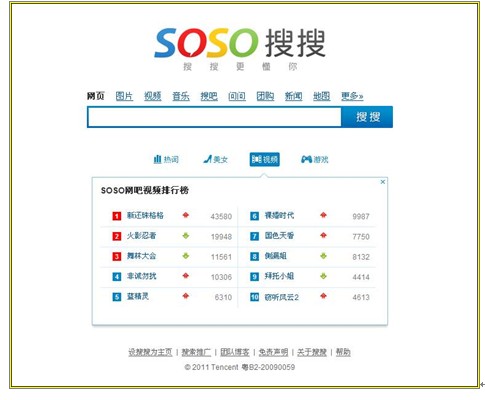This screenshot has width=485, height=400.
Task: Open the rank 8 video title link
Action: coord(276,256)
